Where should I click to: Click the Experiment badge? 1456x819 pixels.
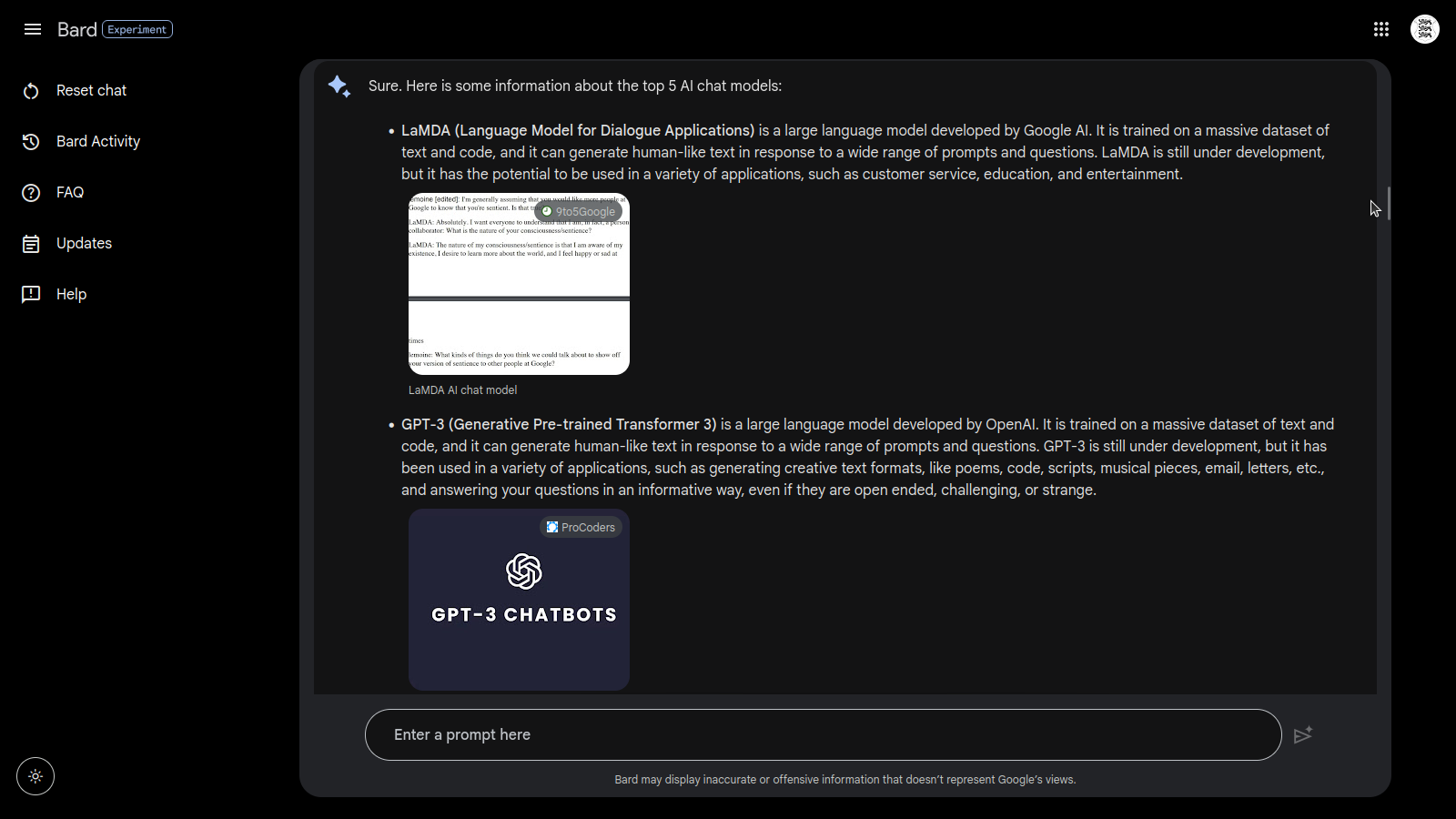tap(137, 29)
